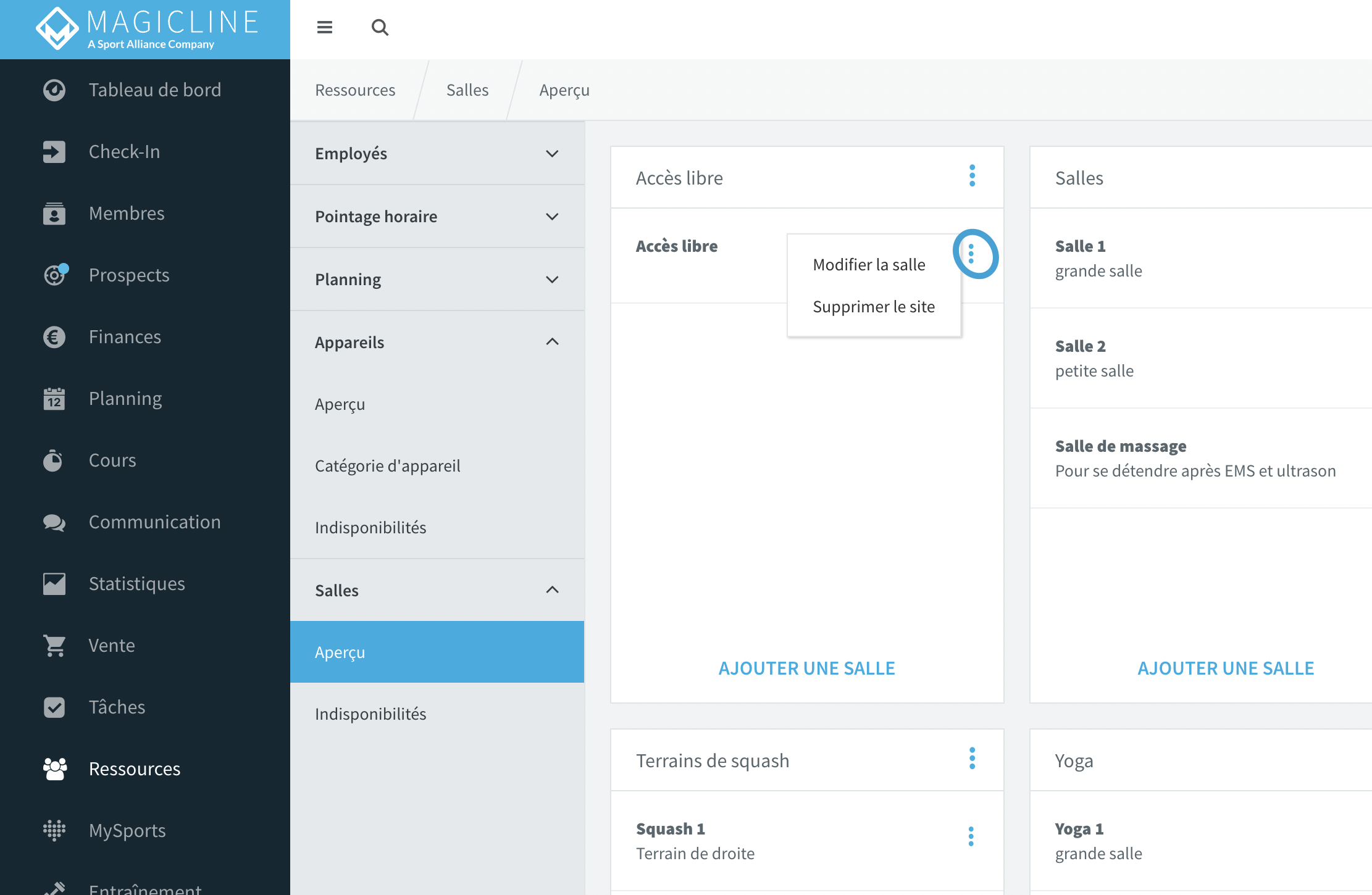The width and height of the screenshot is (1372, 895).
Task: Open Statistiques chart icon in sidebar
Action: click(54, 584)
